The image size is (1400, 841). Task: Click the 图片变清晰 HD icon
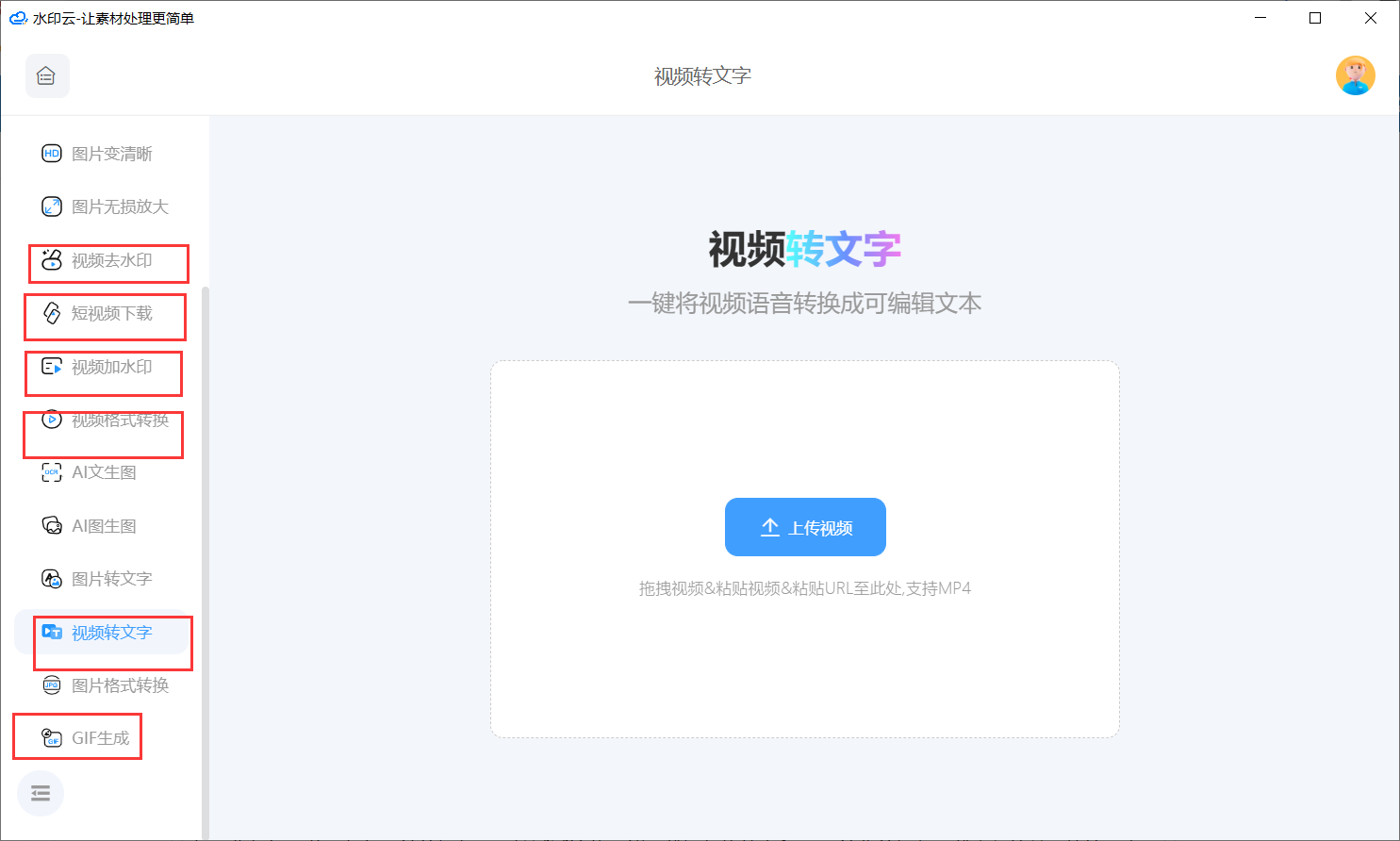click(52, 154)
